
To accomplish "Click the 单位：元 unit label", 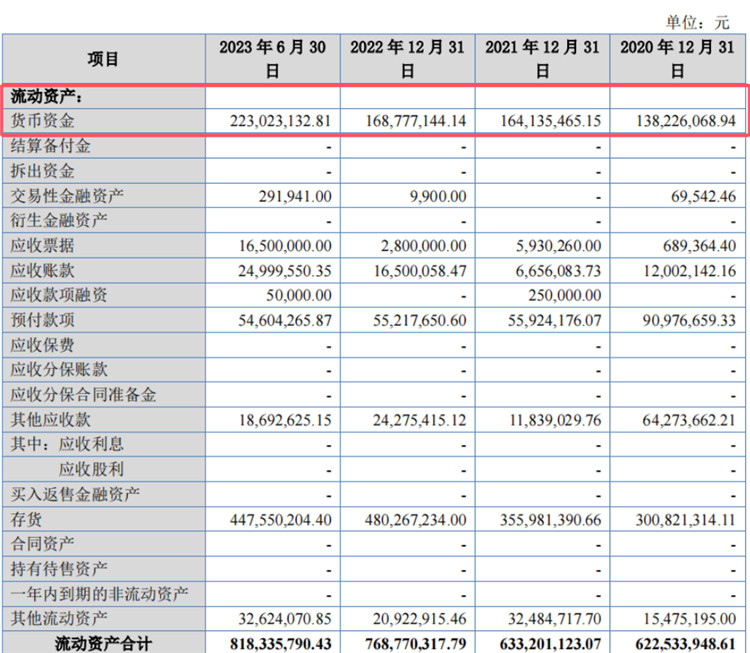I will (x=697, y=22).
